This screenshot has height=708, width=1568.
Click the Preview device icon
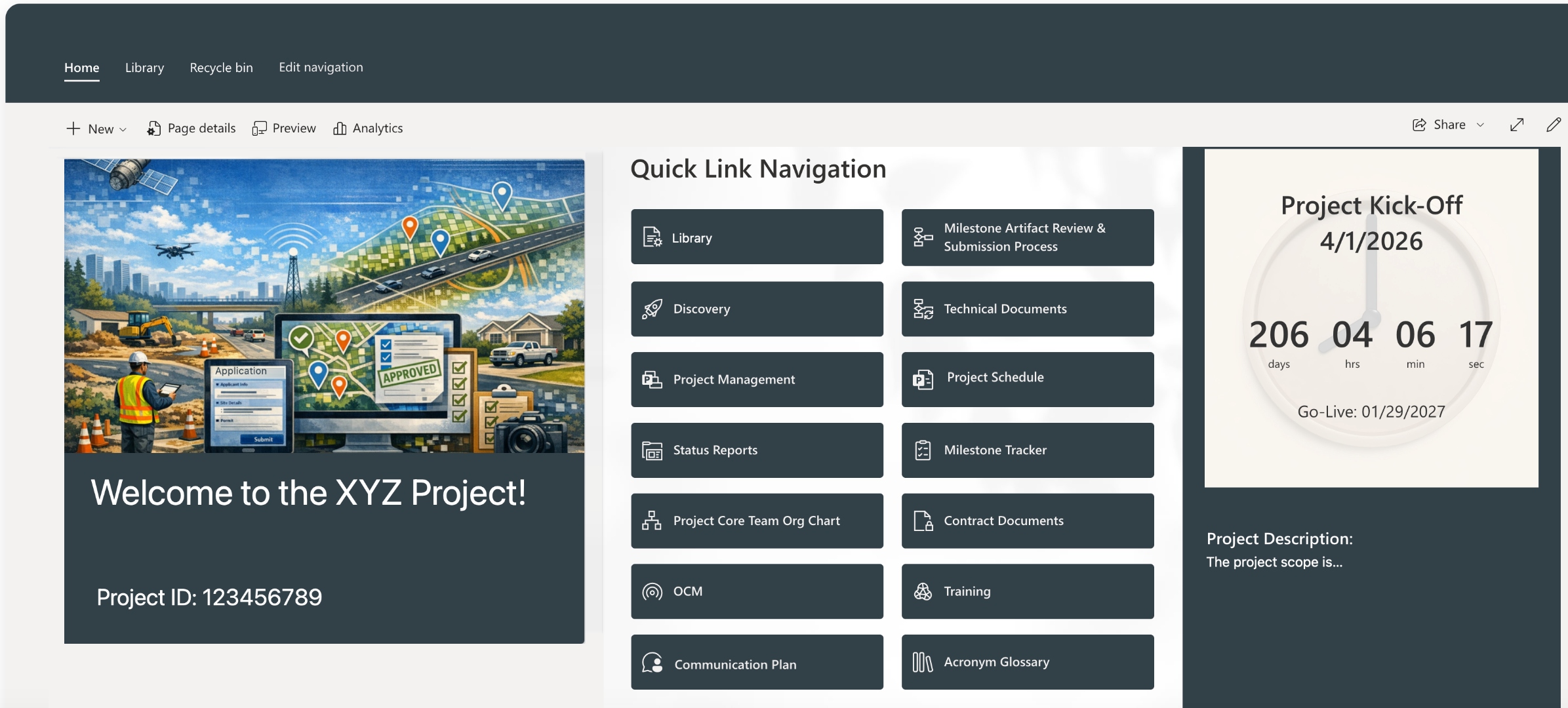click(x=259, y=128)
